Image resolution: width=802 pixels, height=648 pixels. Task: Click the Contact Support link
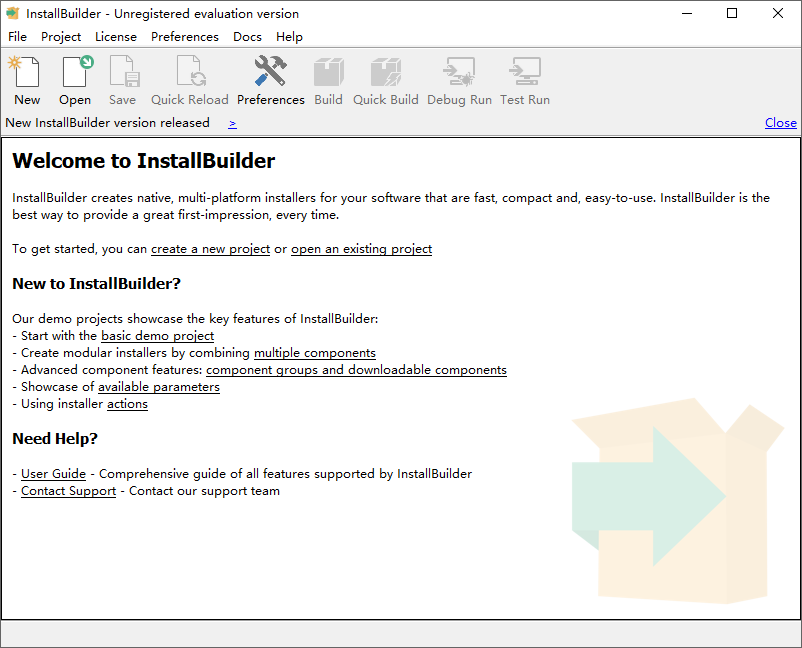click(69, 491)
